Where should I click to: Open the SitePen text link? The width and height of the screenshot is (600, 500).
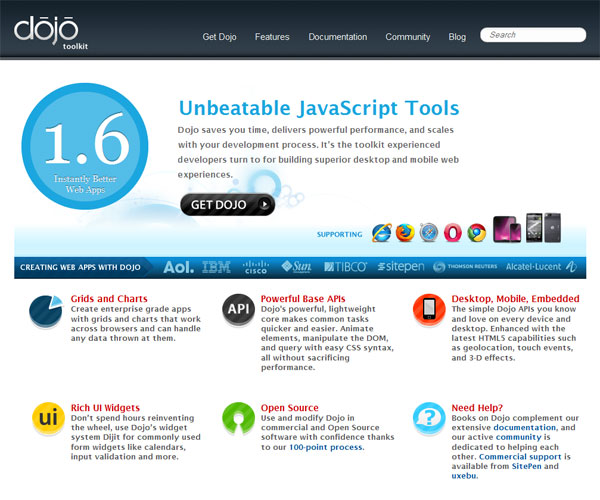(x=527, y=466)
